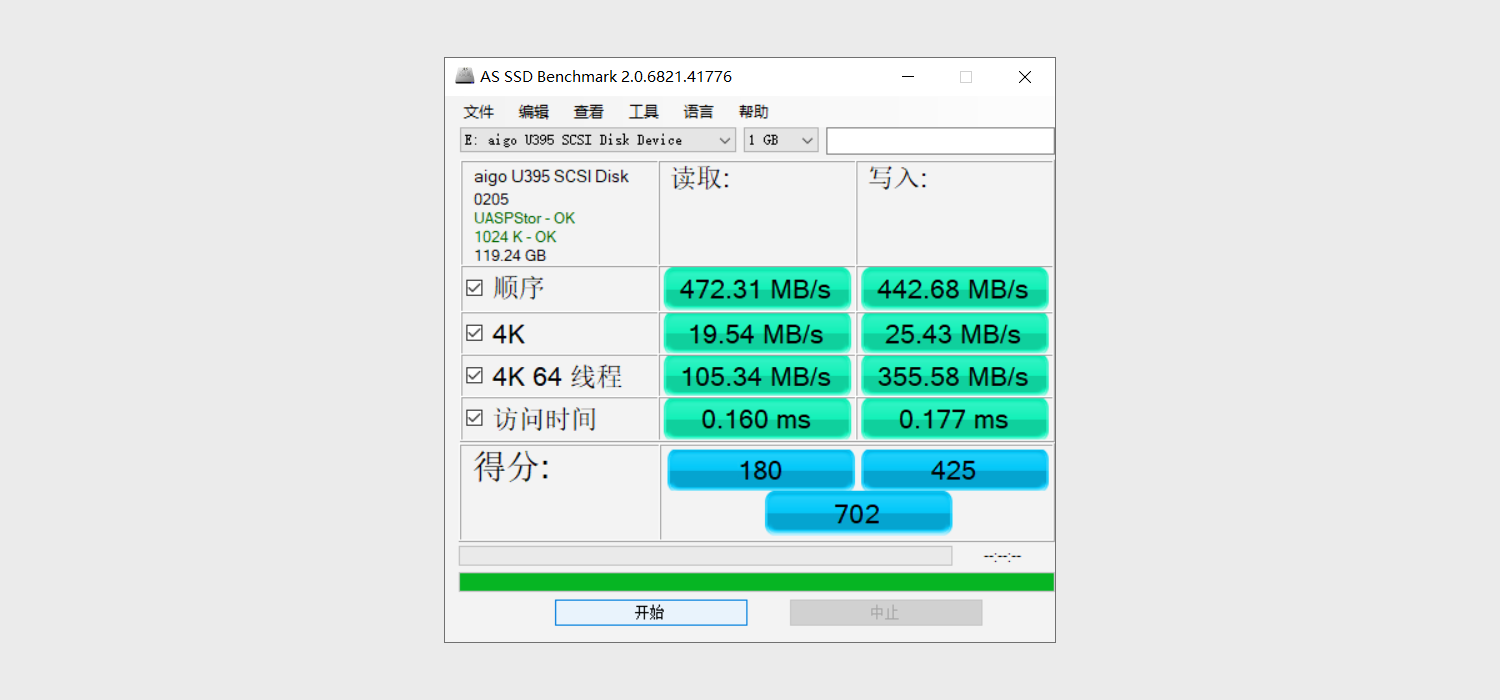Click write access time 0.177 ms
The width and height of the screenshot is (1500, 700).
click(954, 419)
